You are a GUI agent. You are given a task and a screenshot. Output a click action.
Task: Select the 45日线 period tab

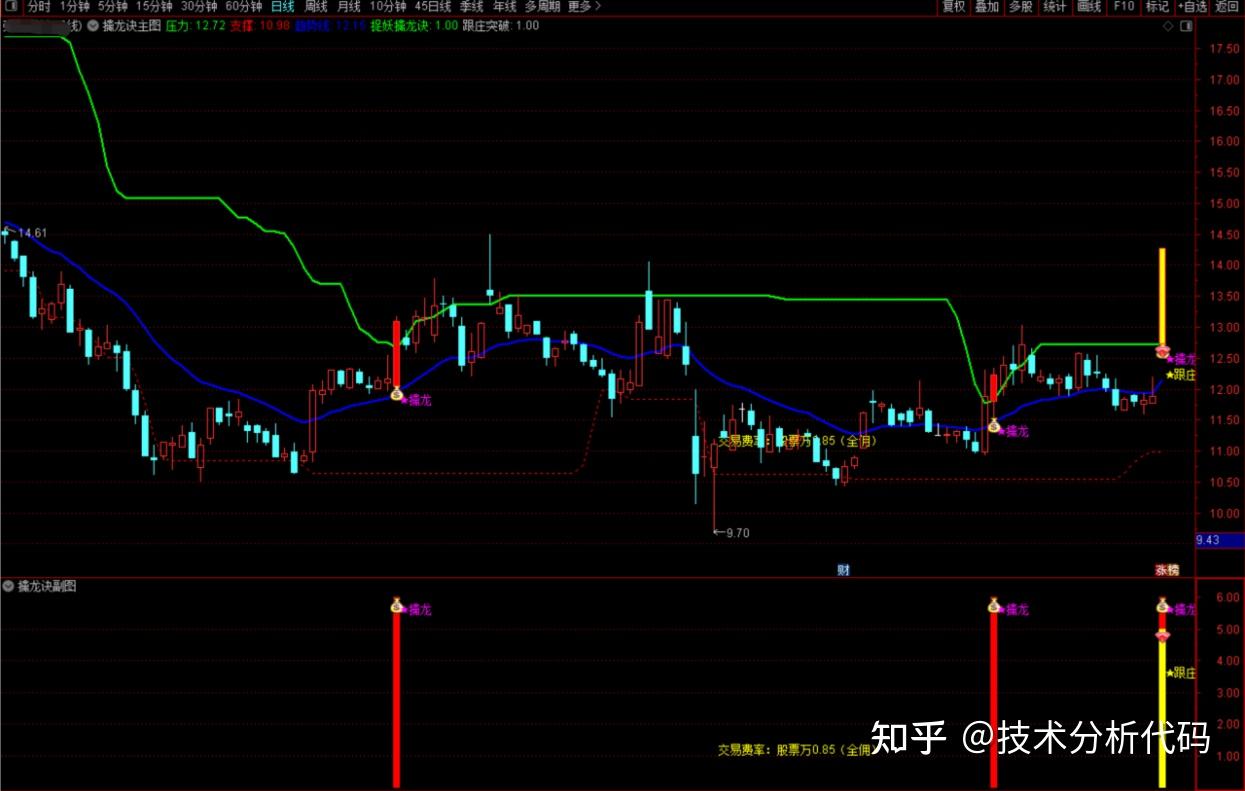434,6
